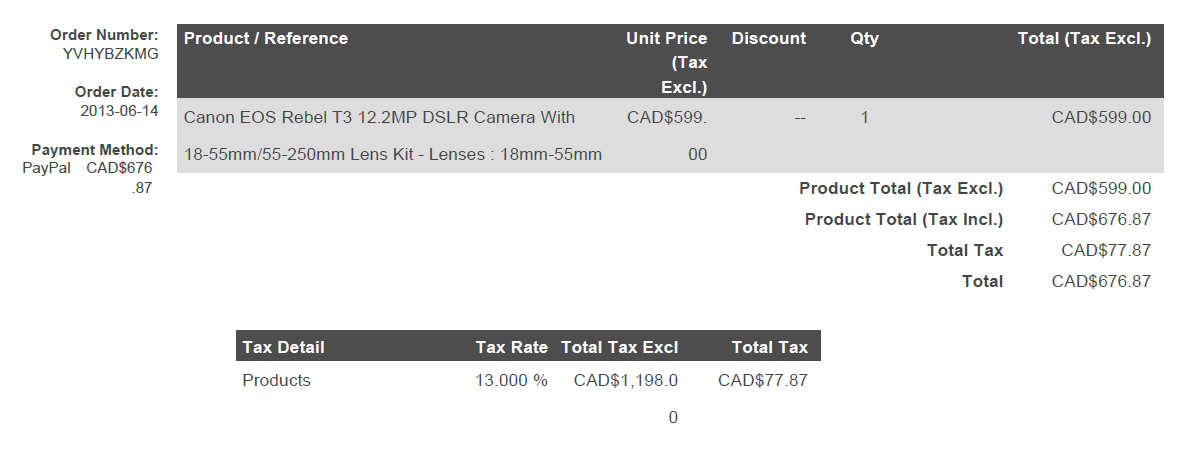
Task: Click the Qty column header
Action: 864,39
